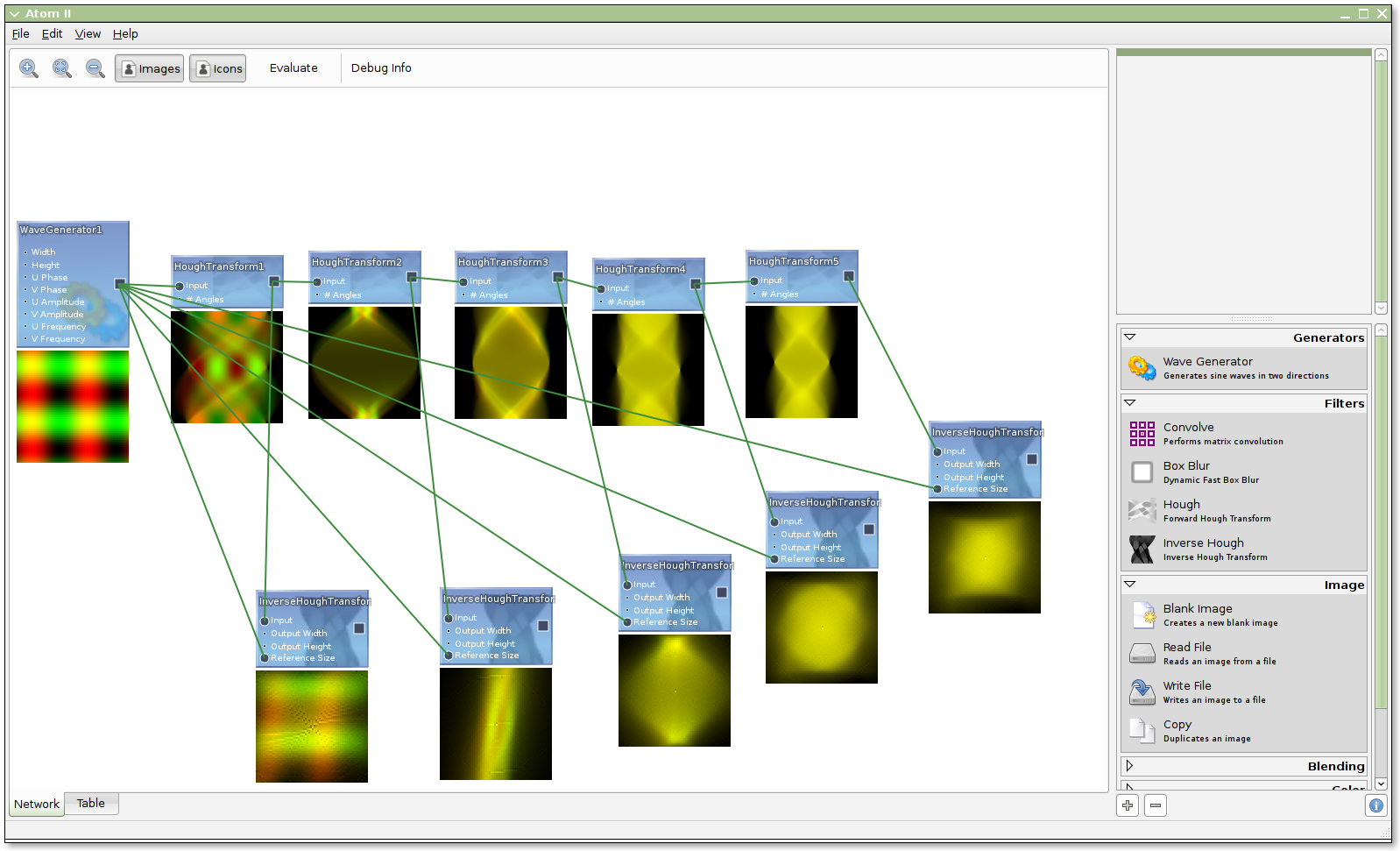Open the Edit menu
Image resolution: width=1400 pixels, height=851 pixels.
(x=52, y=33)
